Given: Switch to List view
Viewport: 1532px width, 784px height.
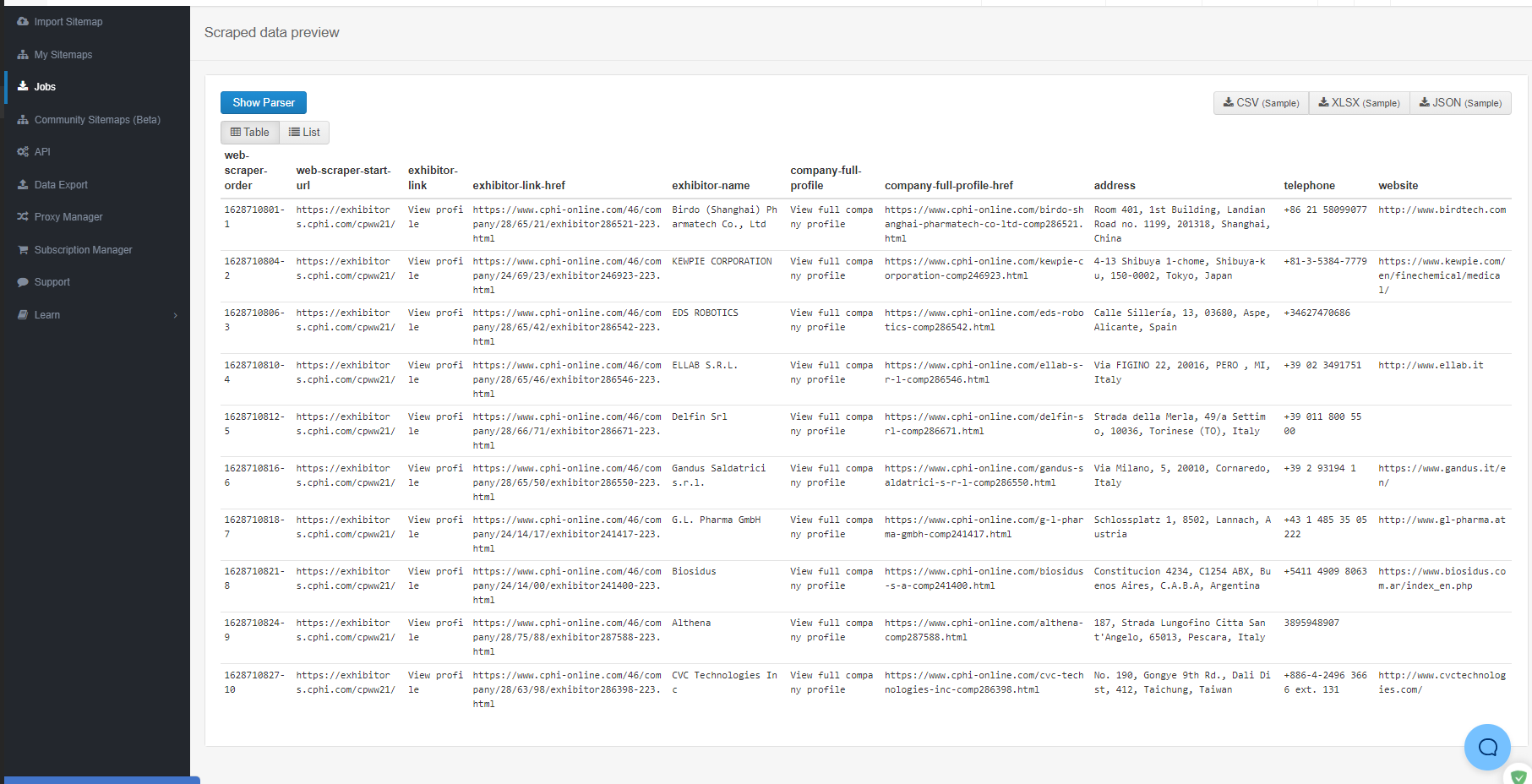Looking at the screenshot, I should click(304, 133).
